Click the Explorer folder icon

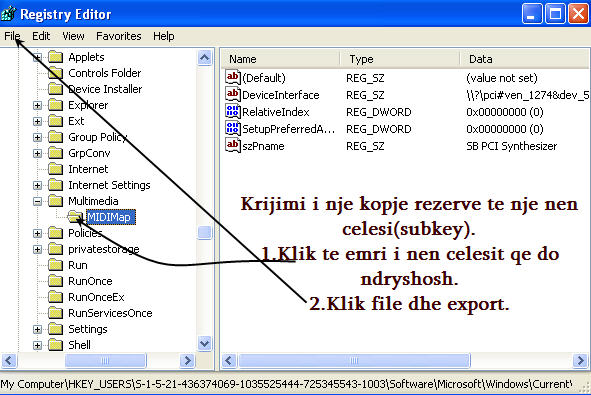pos(55,105)
